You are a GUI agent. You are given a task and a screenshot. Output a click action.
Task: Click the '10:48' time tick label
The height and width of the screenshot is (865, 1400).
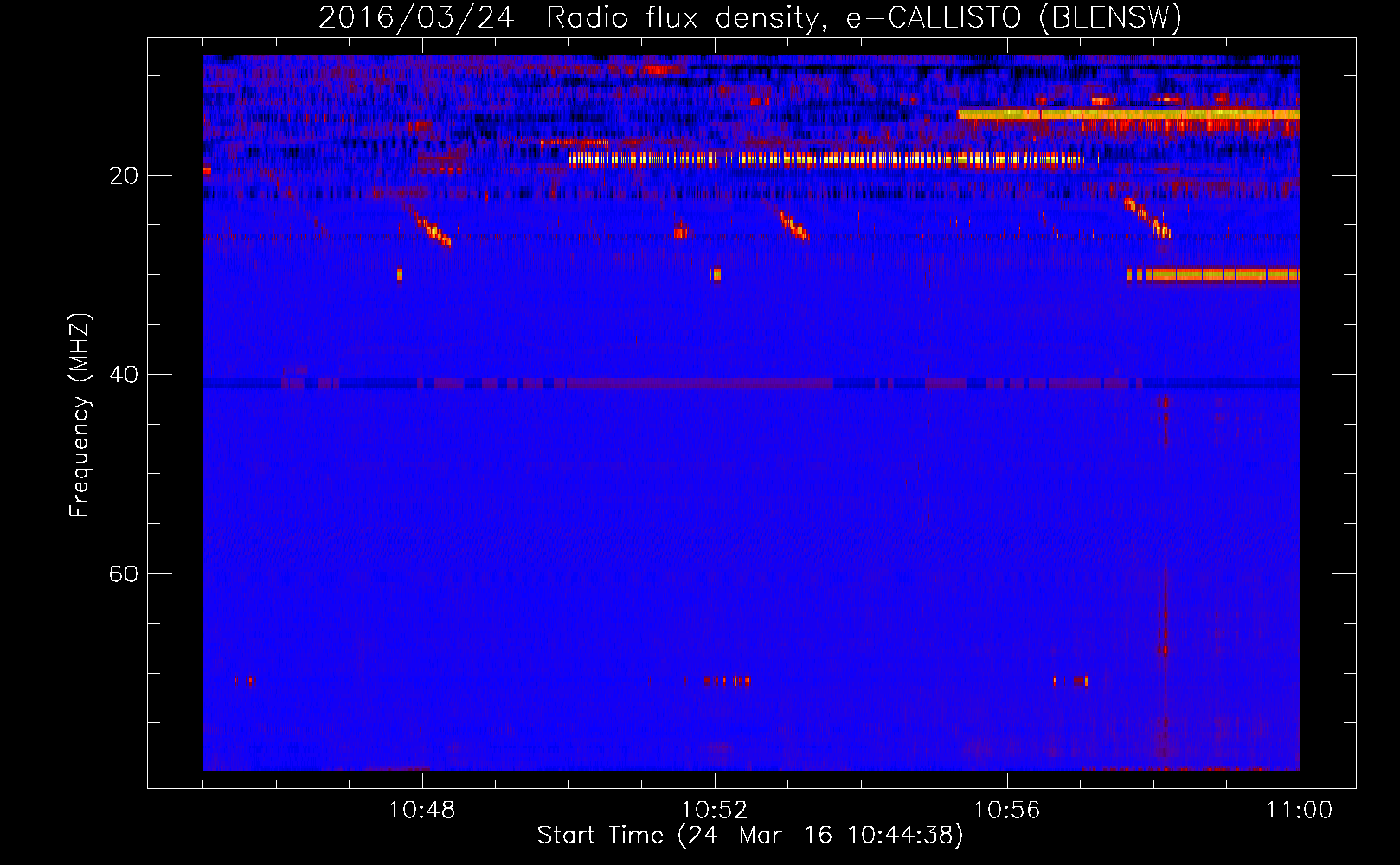tap(421, 811)
